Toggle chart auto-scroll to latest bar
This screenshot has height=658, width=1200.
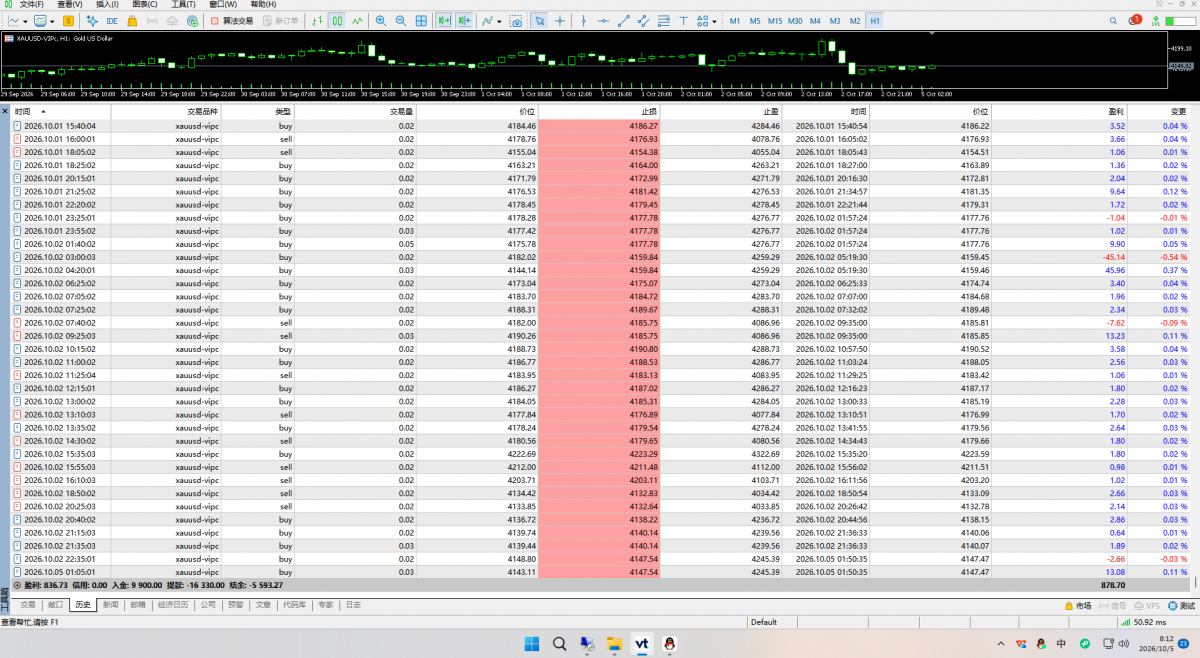click(x=445, y=20)
